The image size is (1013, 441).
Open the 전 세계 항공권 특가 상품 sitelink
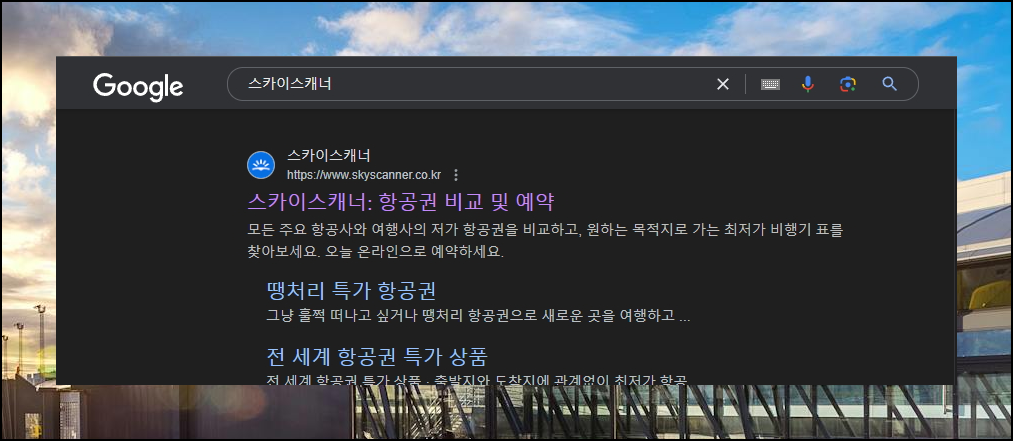(377, 356)
